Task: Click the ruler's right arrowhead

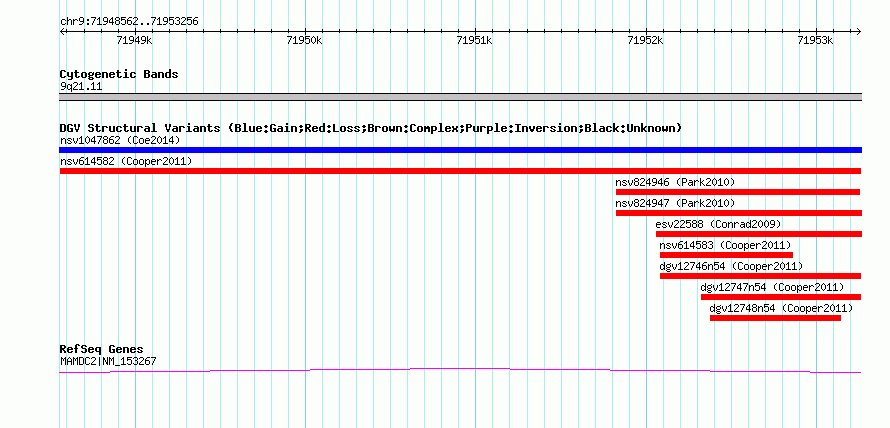Action: coord(858,32)
